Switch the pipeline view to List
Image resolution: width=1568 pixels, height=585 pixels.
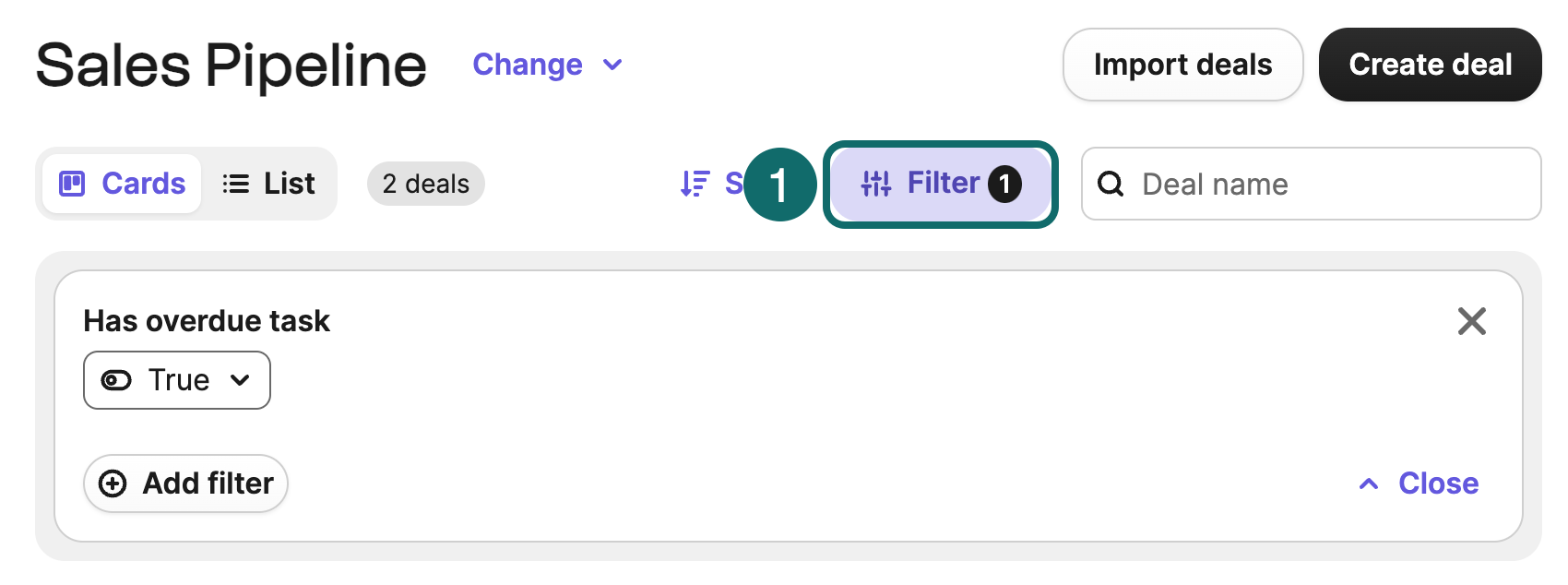point(269,183)
